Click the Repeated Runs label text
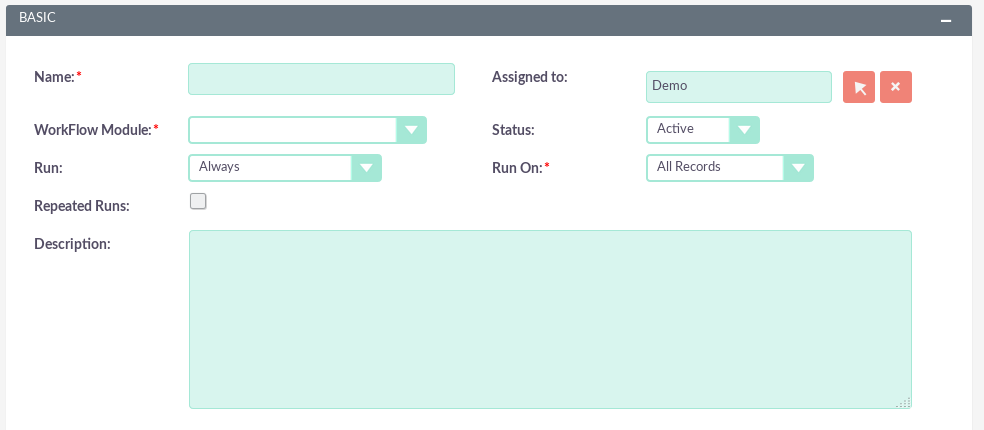984x430 pixels. pos(82,205)
